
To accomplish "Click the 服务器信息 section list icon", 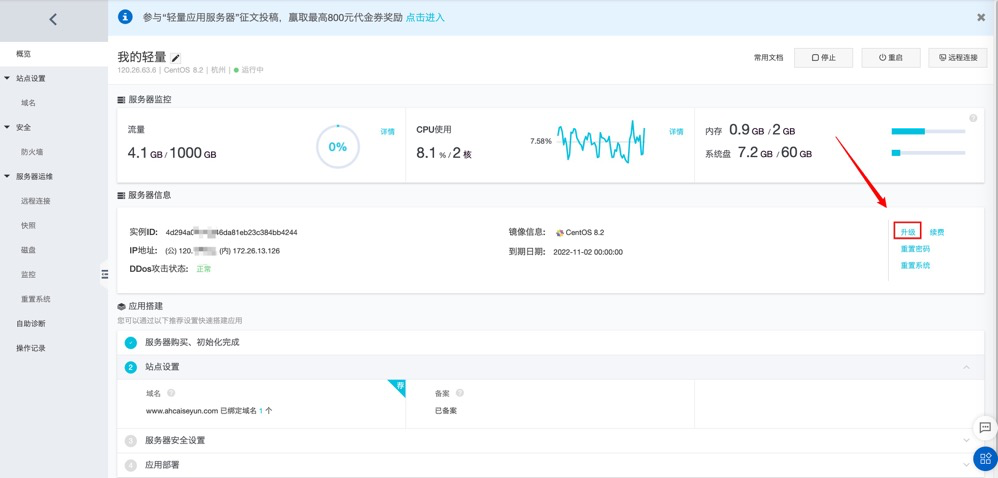I will pyautogui.click(x=122, y=195).
